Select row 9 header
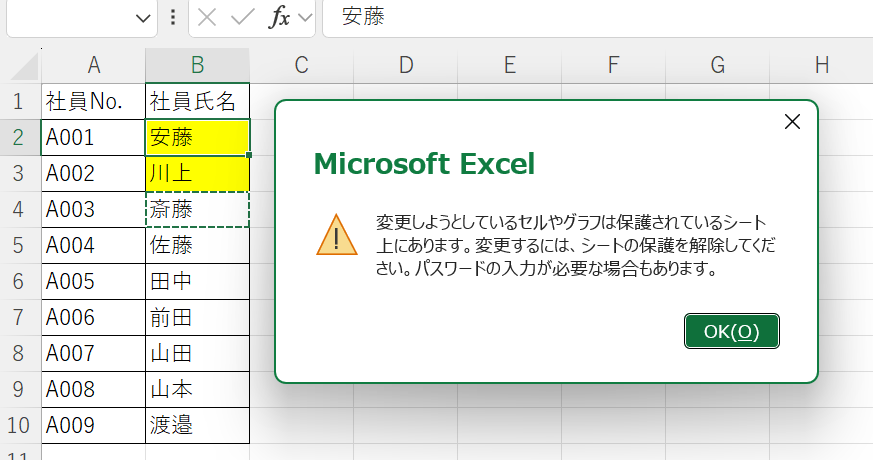Viewport: 873px width, 460px height. (19, 389)
